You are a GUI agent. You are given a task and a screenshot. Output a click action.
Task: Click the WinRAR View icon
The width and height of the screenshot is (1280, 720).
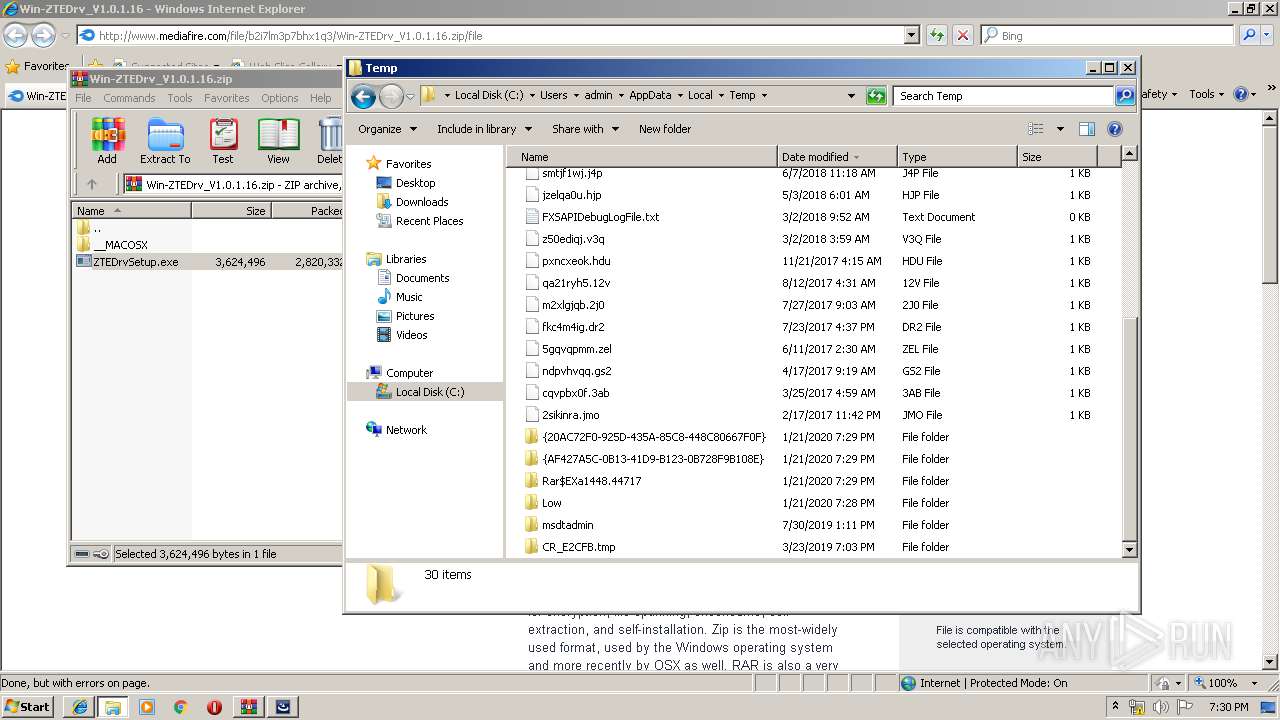click(x=278, y=140)
